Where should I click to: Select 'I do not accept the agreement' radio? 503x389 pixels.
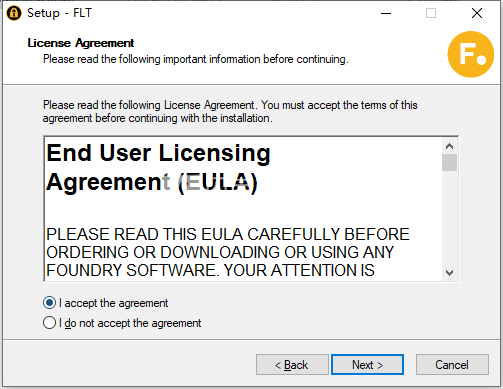tap(49, 323)
